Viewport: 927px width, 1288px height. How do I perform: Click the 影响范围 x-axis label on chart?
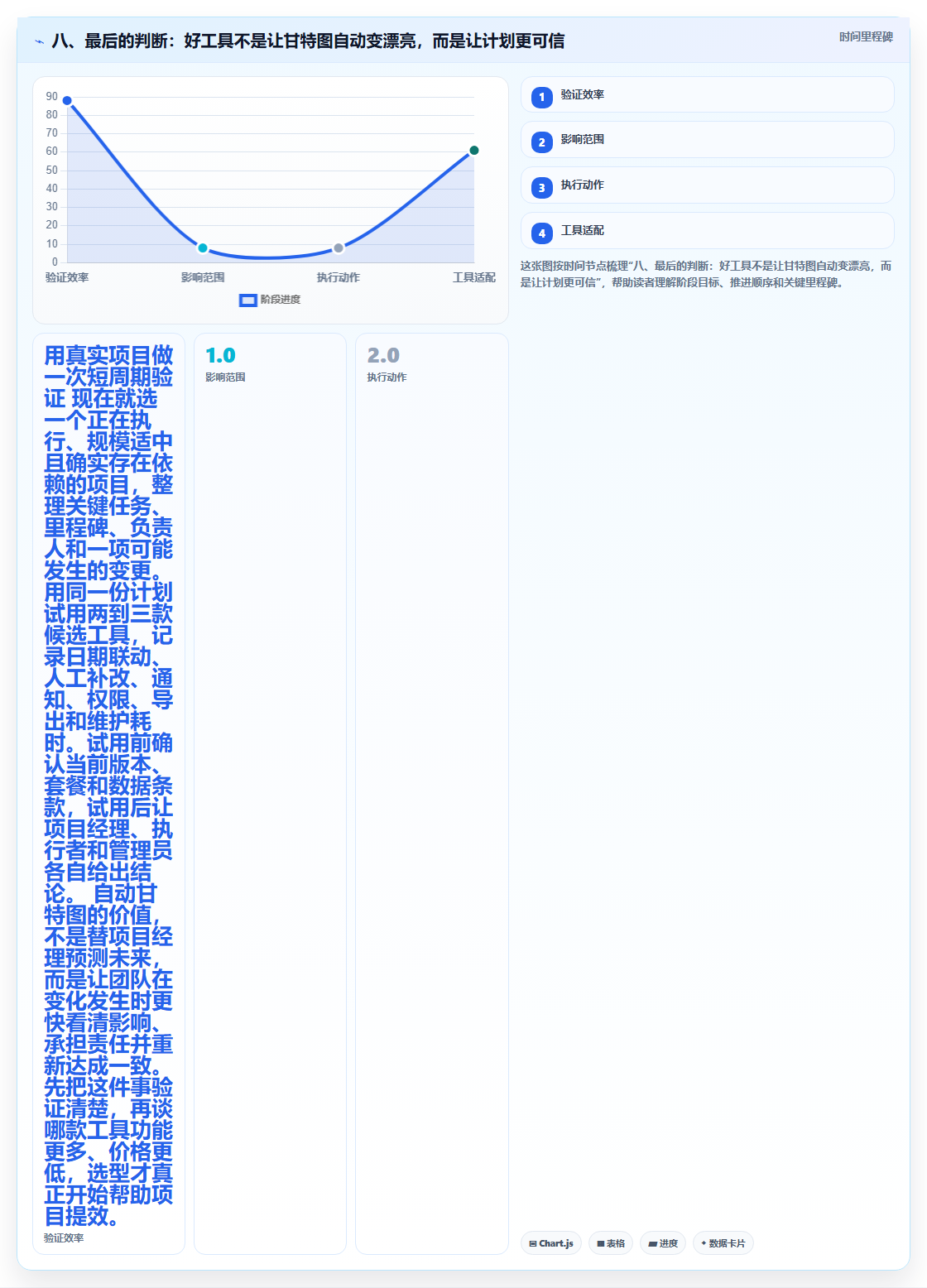click(203, 278)
